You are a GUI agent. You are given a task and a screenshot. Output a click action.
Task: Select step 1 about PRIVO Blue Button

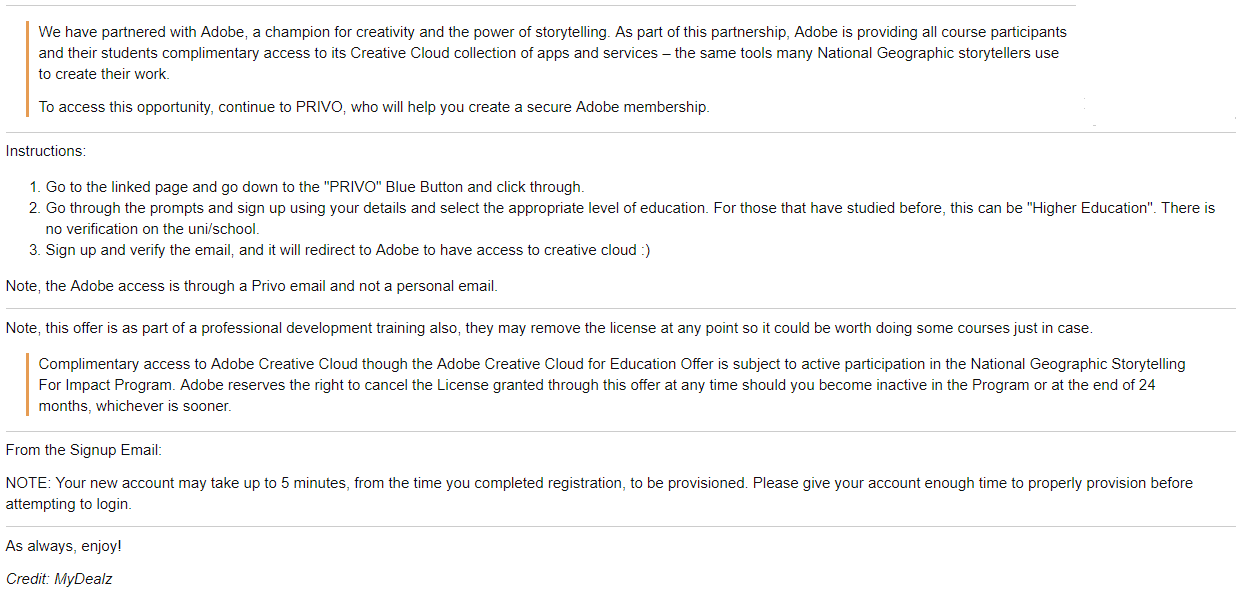(x=314, y=187)
